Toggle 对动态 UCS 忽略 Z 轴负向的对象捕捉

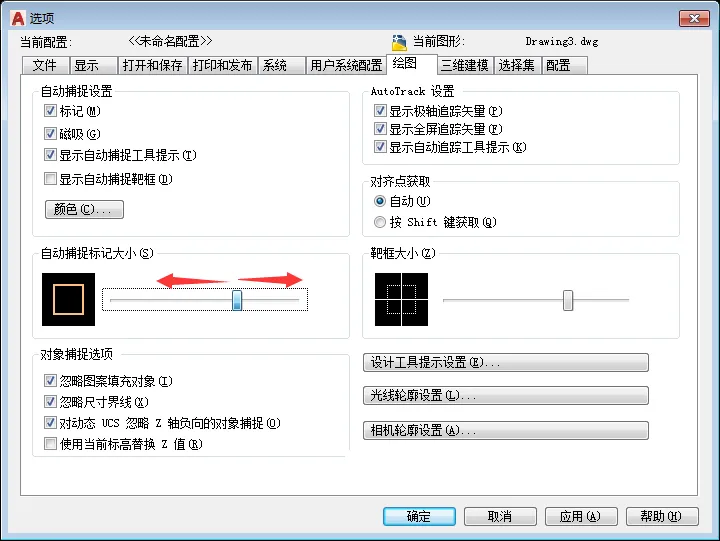(50, 423)
